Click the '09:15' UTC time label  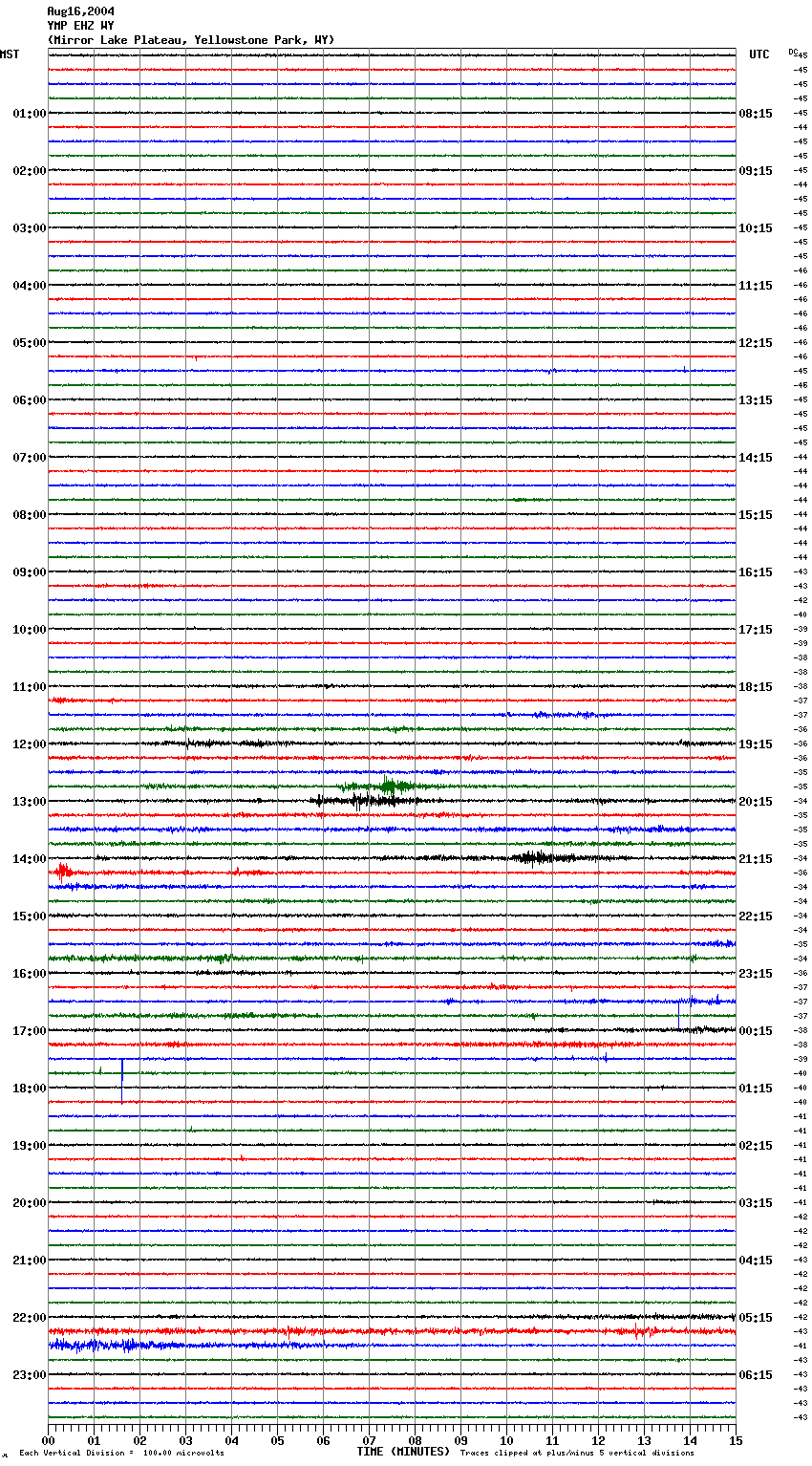[x=756, y=171]
